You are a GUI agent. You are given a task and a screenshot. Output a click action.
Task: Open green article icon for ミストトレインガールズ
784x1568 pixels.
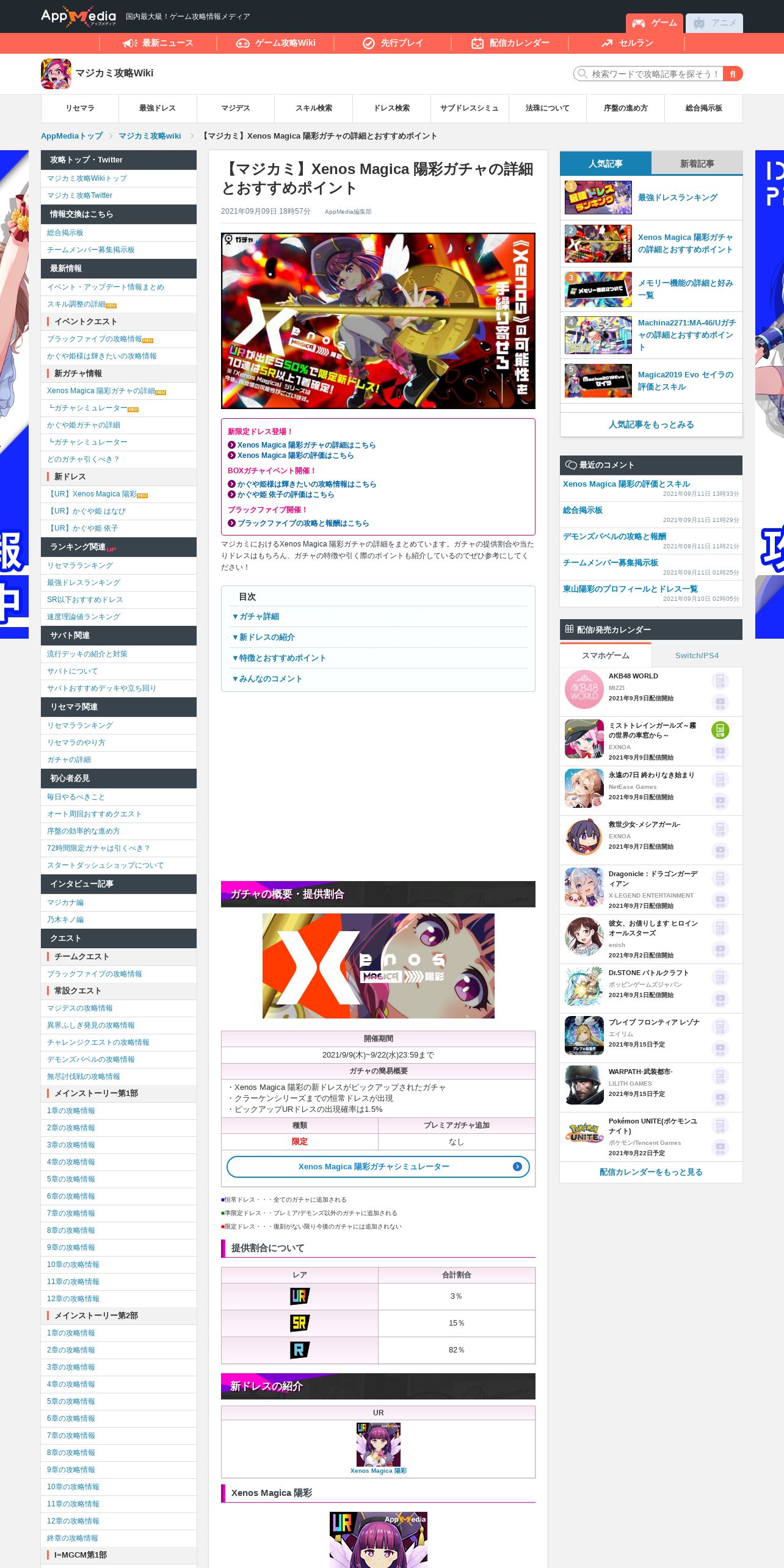point(720,730)
